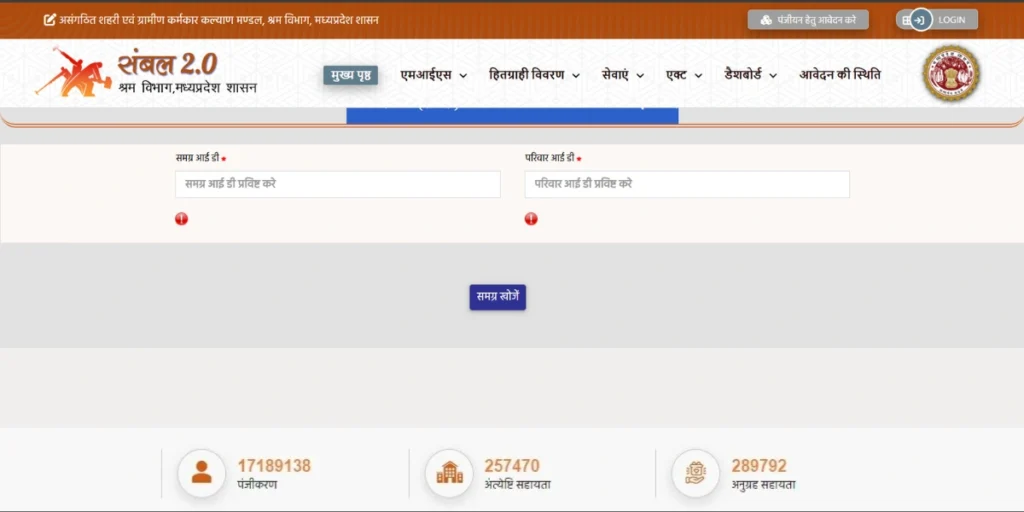Open आवेदन की स्थिति from the menu
Viewport: 1024px width, 512px height.
point(839,75)
